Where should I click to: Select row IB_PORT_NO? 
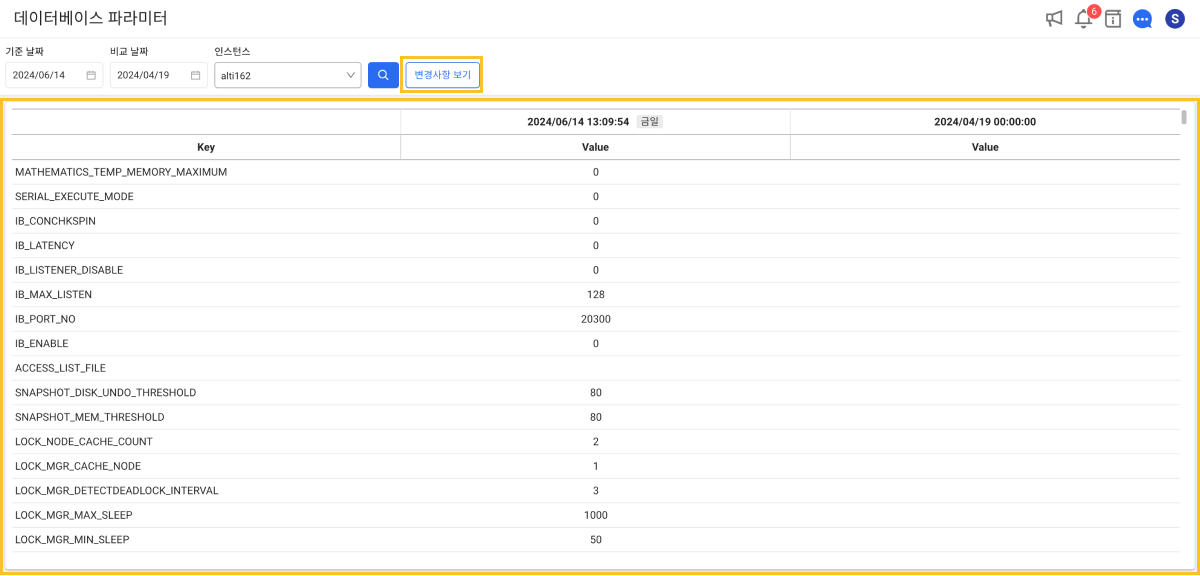click(x=596, y=319)
